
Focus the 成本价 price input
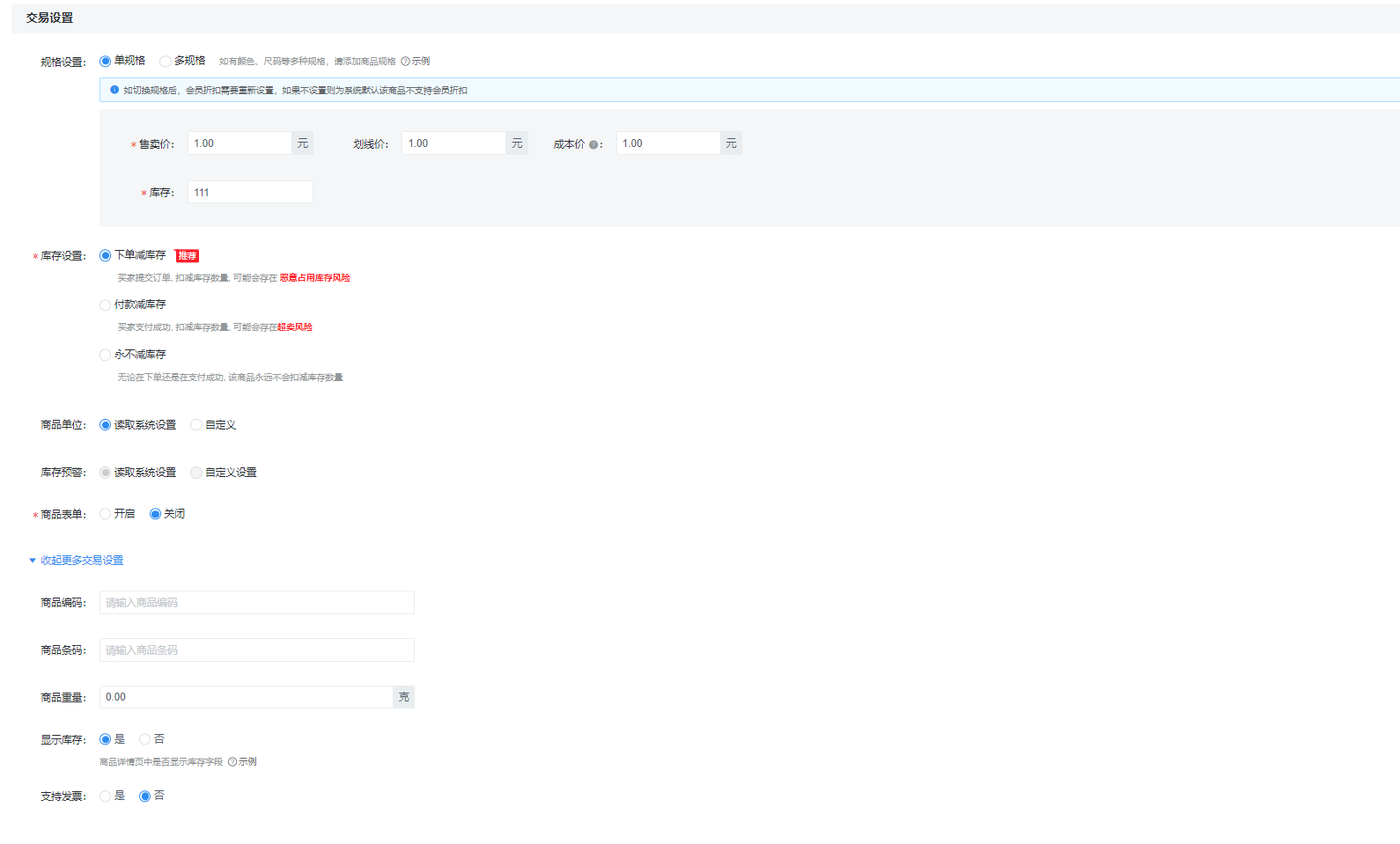[x=668, y=143]
